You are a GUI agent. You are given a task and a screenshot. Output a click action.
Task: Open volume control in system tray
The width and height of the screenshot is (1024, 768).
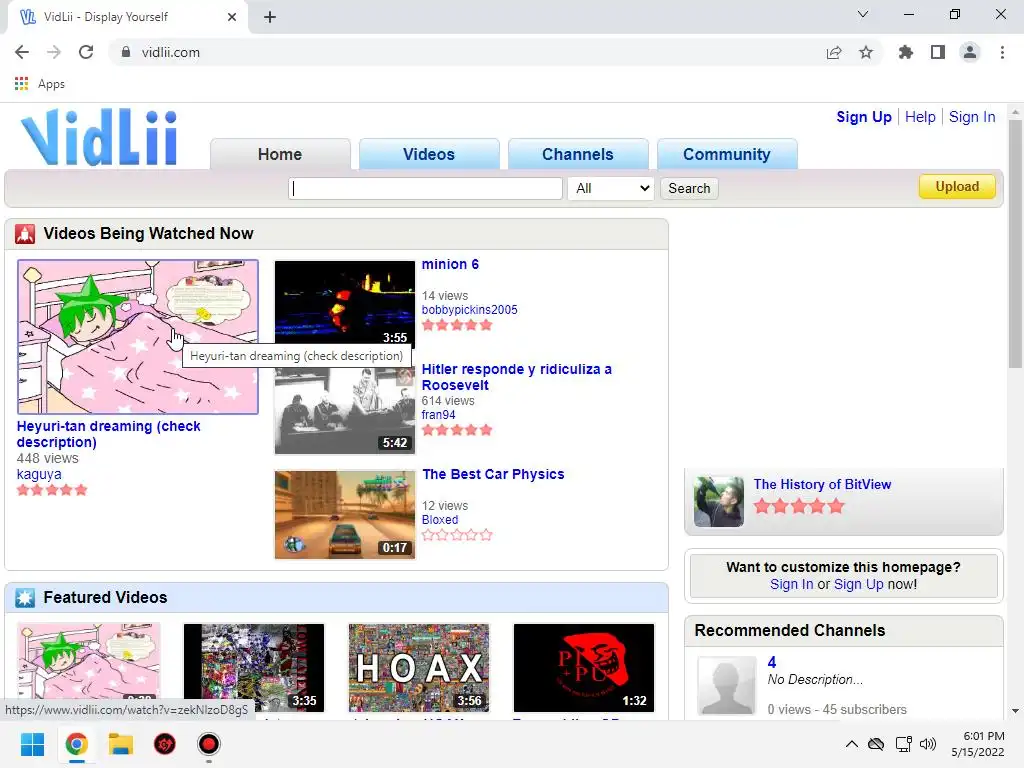point(927,744)
